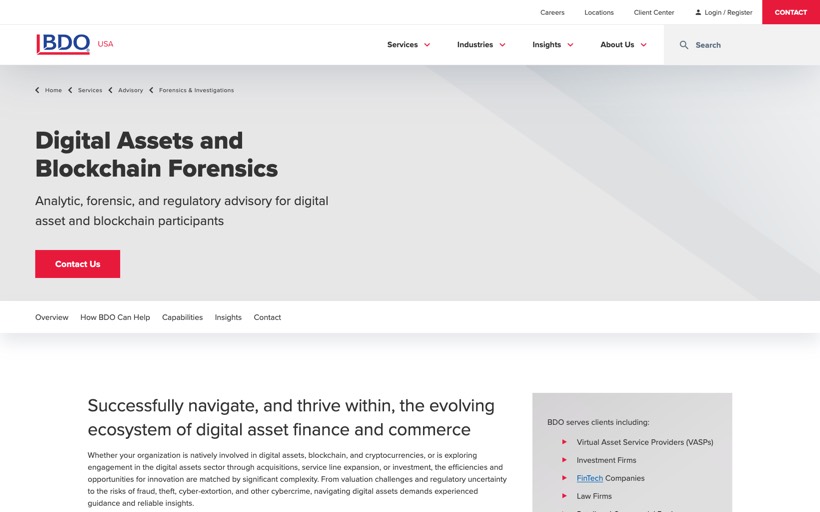Click the Login user silhouette icon
Viewport: 820px width, 512px height.
(x=698, y=12)
